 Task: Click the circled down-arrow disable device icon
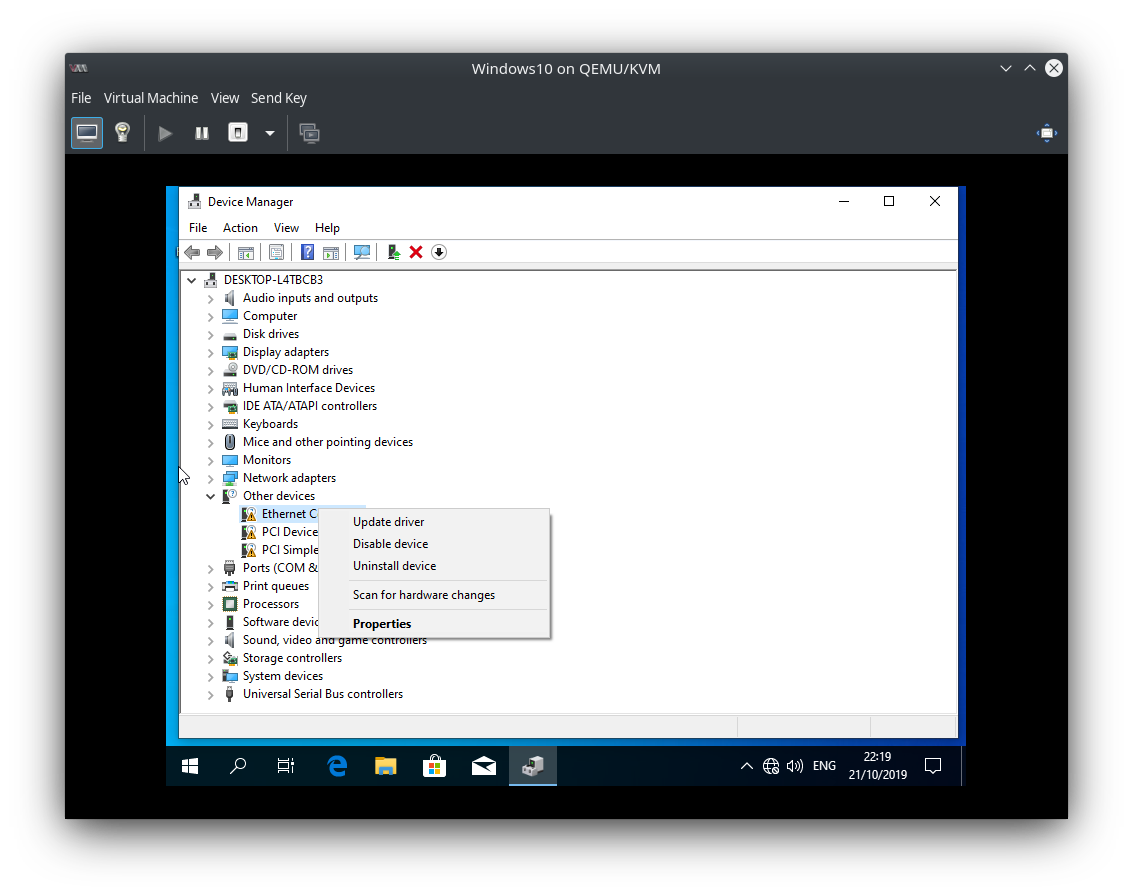(x=439, y=252)
